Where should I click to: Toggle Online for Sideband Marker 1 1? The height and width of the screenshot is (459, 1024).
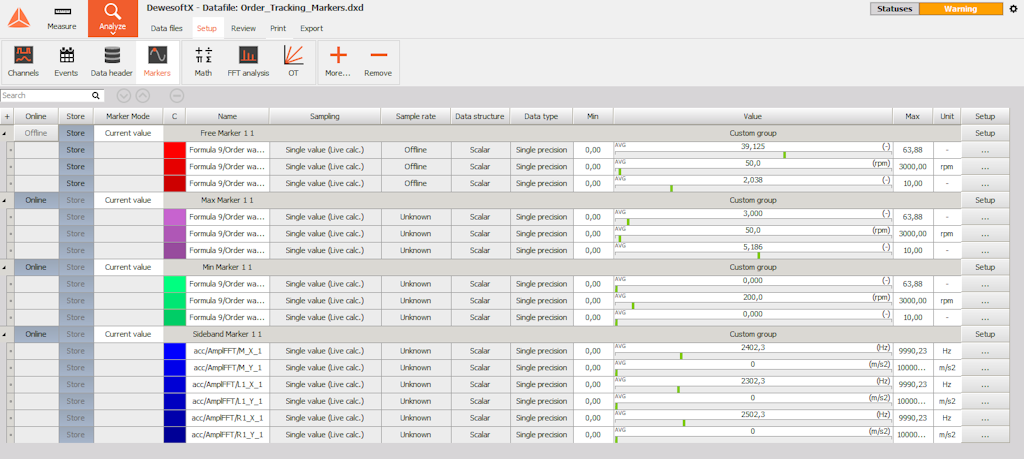click(x=36, y=334)
